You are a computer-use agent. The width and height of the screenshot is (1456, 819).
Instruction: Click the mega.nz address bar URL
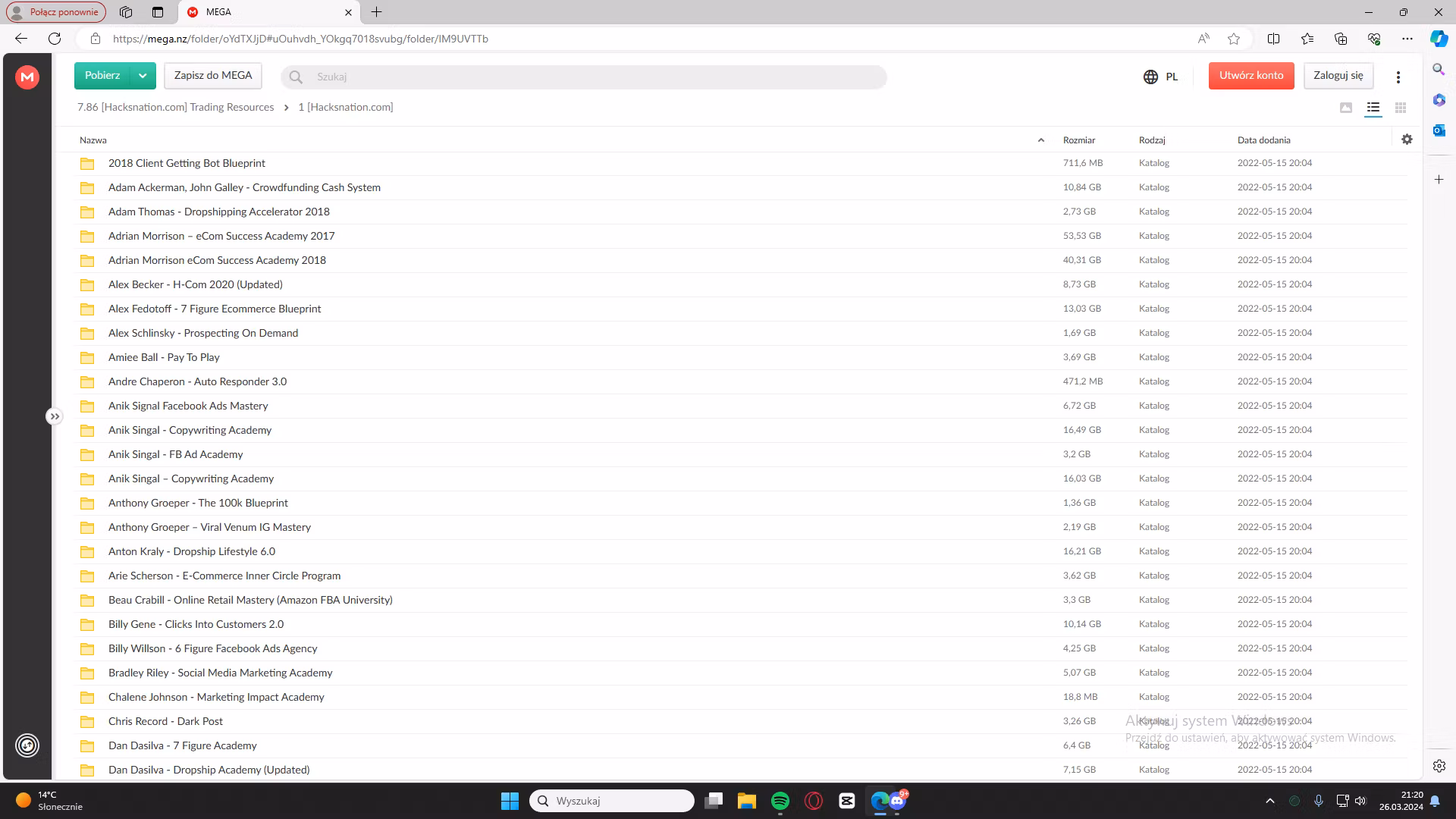click(300, 39)
